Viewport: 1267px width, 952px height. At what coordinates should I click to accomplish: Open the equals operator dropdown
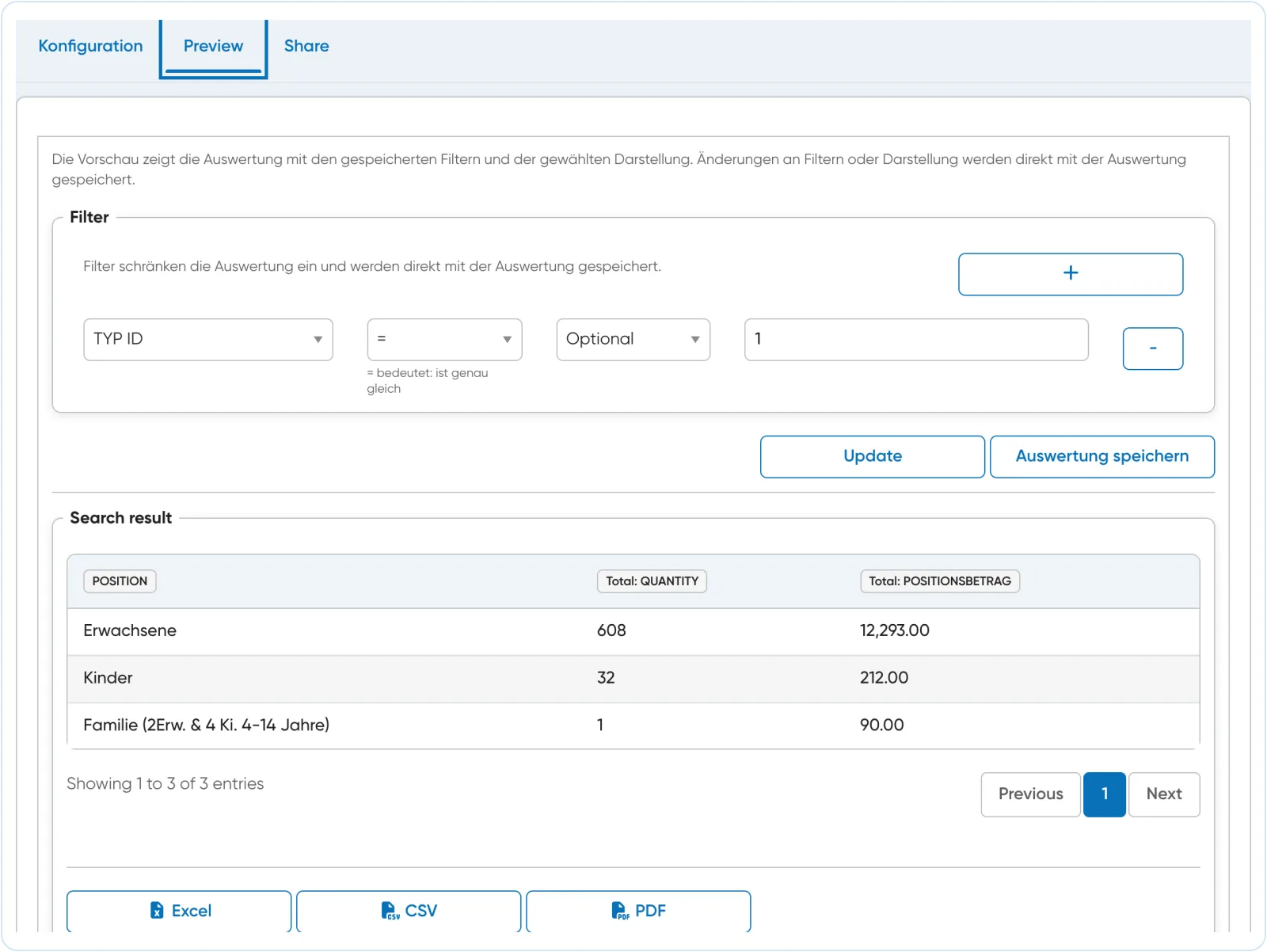(444, 340)
